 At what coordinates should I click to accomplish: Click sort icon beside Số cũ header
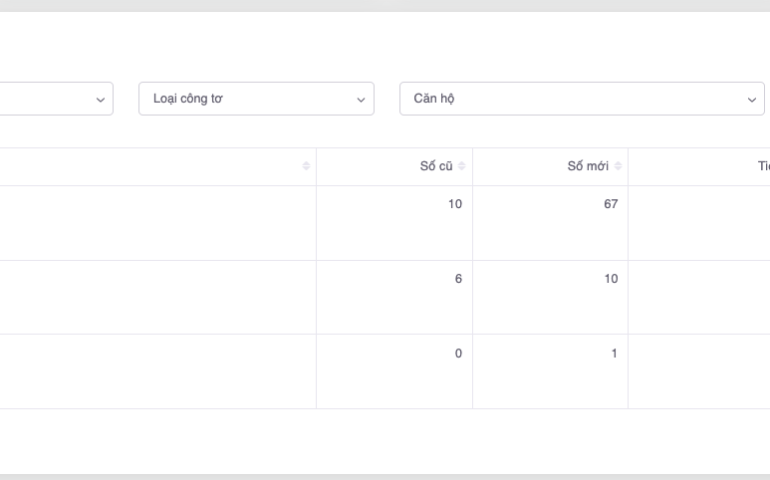pyautogui.click(x=462, y=167)
